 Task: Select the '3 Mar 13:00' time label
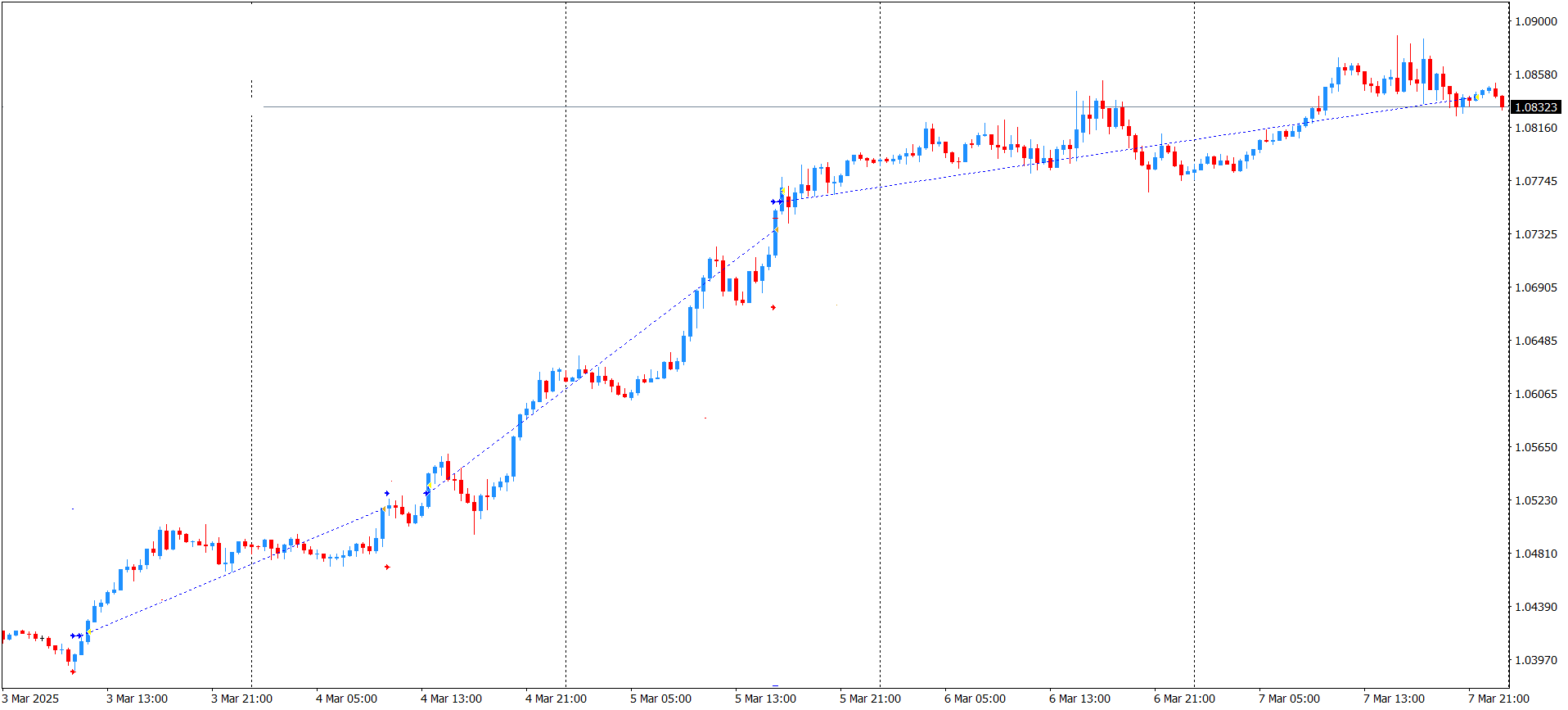[137, 699]
